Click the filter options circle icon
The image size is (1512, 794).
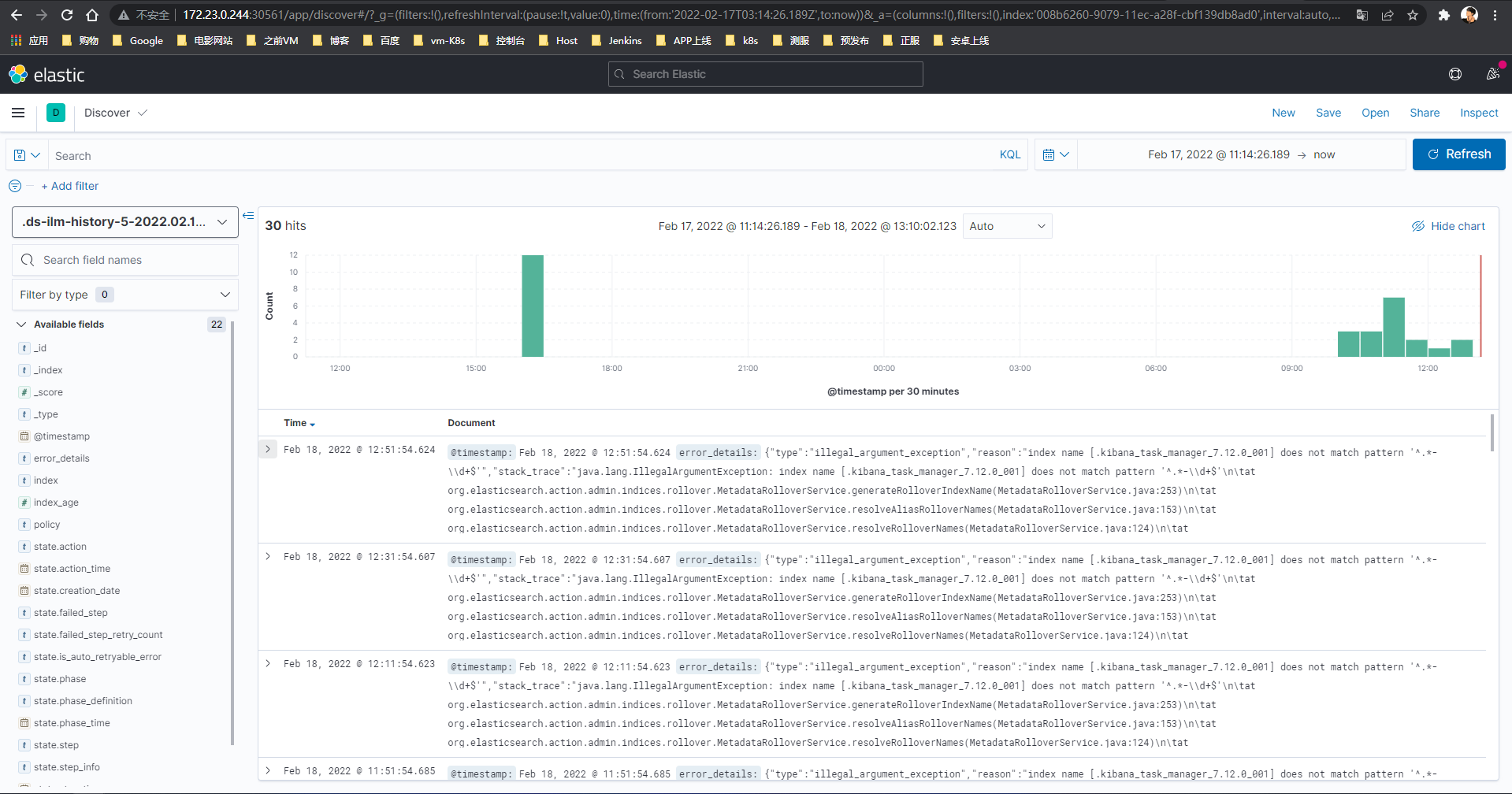15,186
